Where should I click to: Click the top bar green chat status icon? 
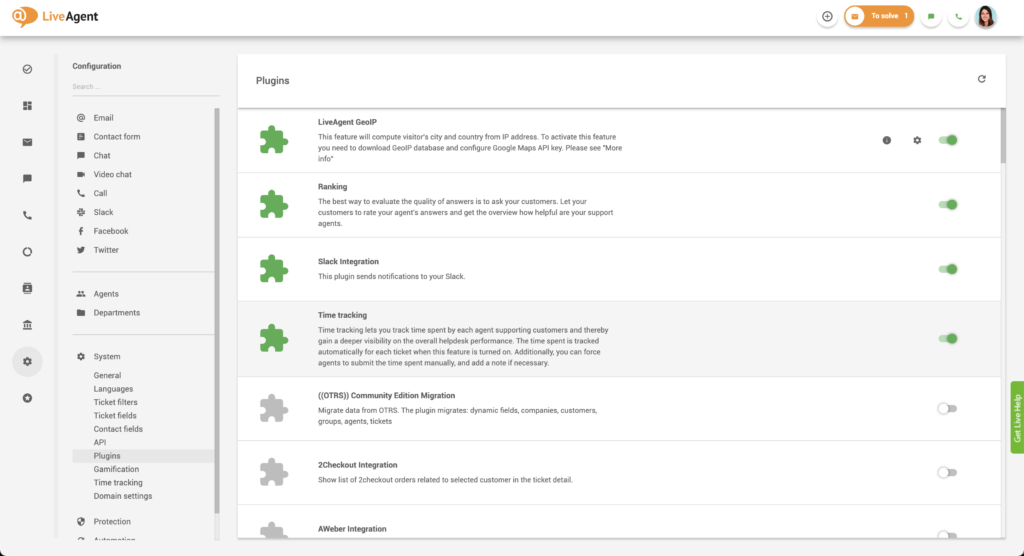tap(931, 16)
